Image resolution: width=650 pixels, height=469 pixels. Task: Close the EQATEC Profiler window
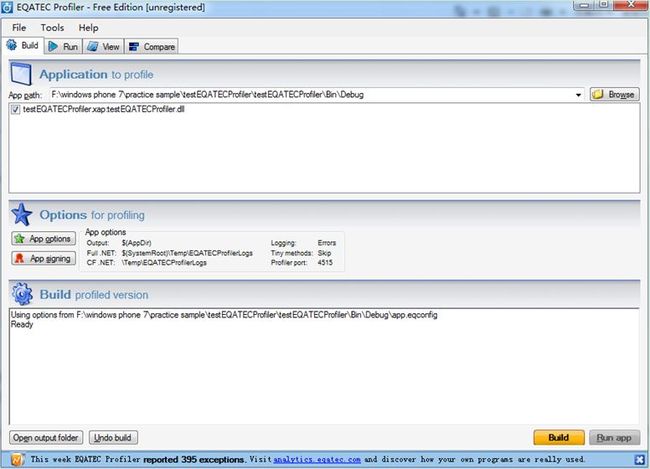coord(631,5)
